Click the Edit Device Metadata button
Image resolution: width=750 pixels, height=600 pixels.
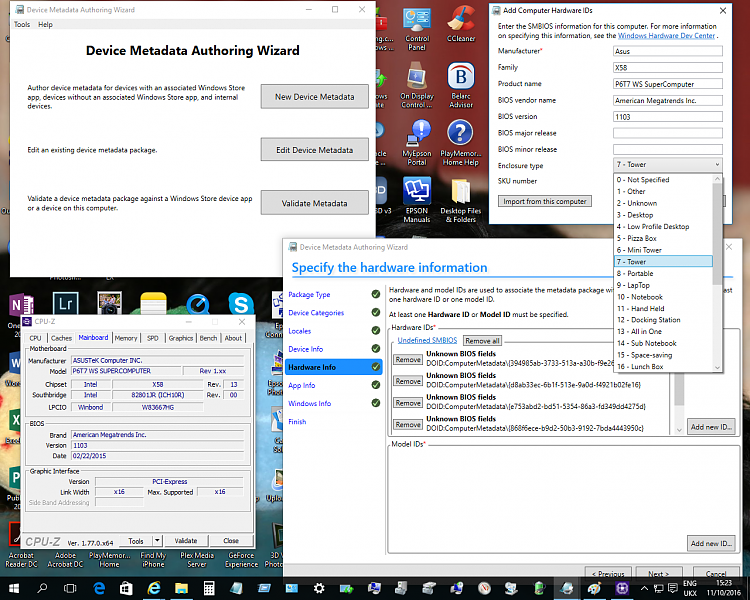click(x=315, y=150)
